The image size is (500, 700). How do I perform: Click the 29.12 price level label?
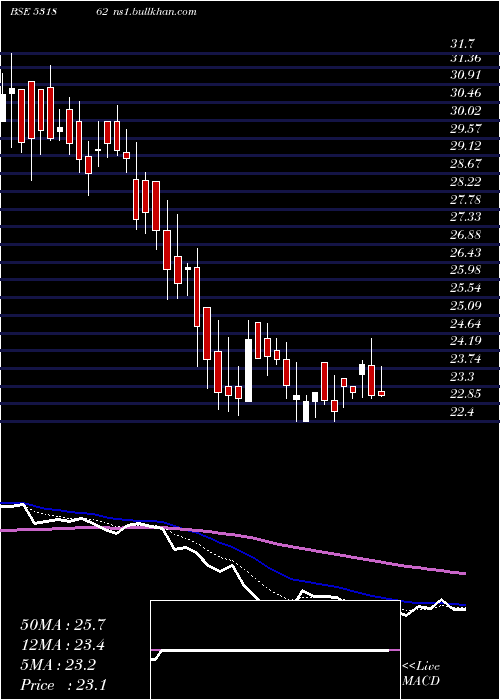pos(466,146)
